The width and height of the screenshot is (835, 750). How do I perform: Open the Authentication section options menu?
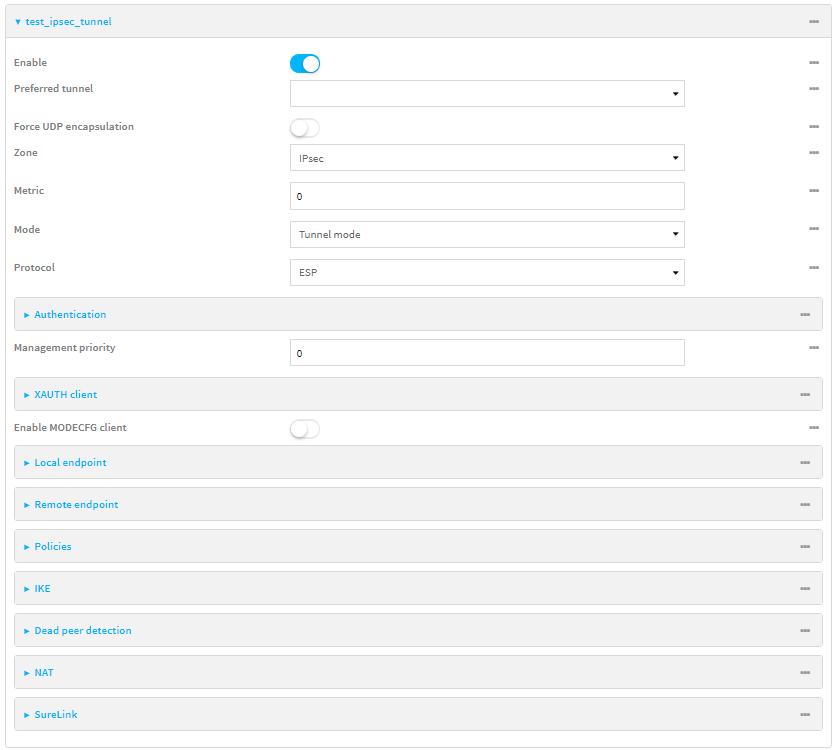pyautogui.click(x=804, y=314)
